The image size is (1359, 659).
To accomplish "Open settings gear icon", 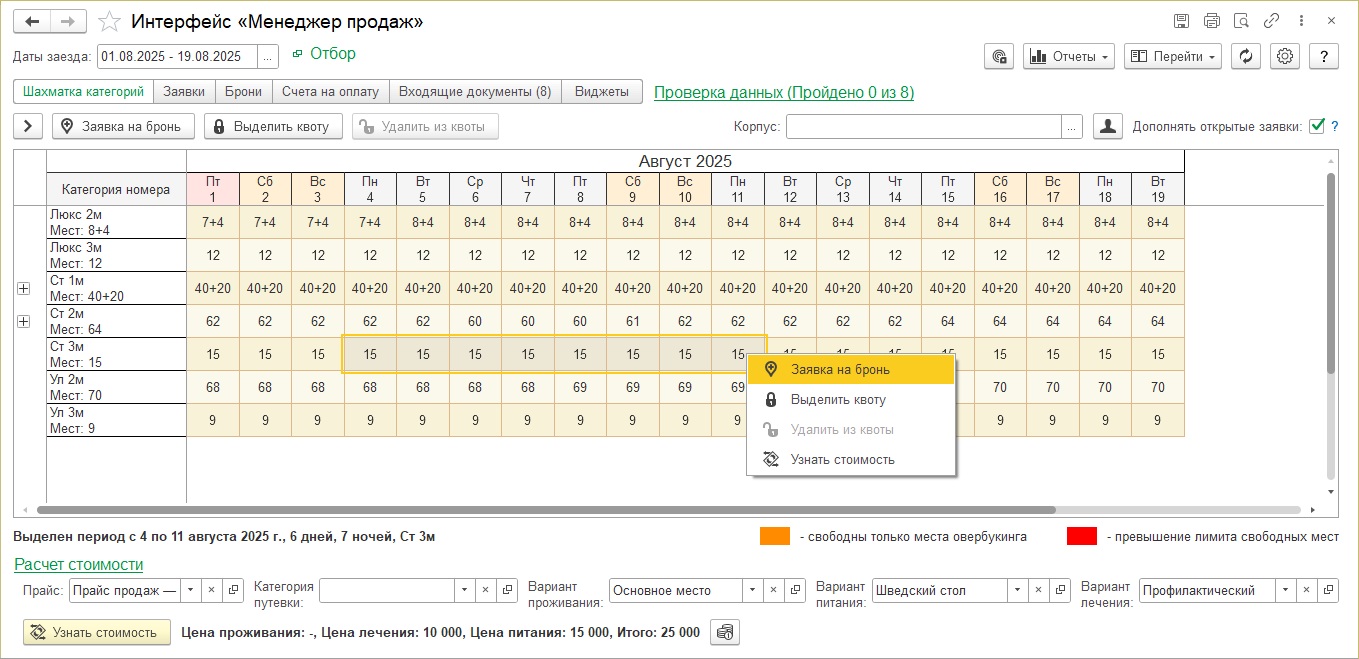I will [1286, 56].
